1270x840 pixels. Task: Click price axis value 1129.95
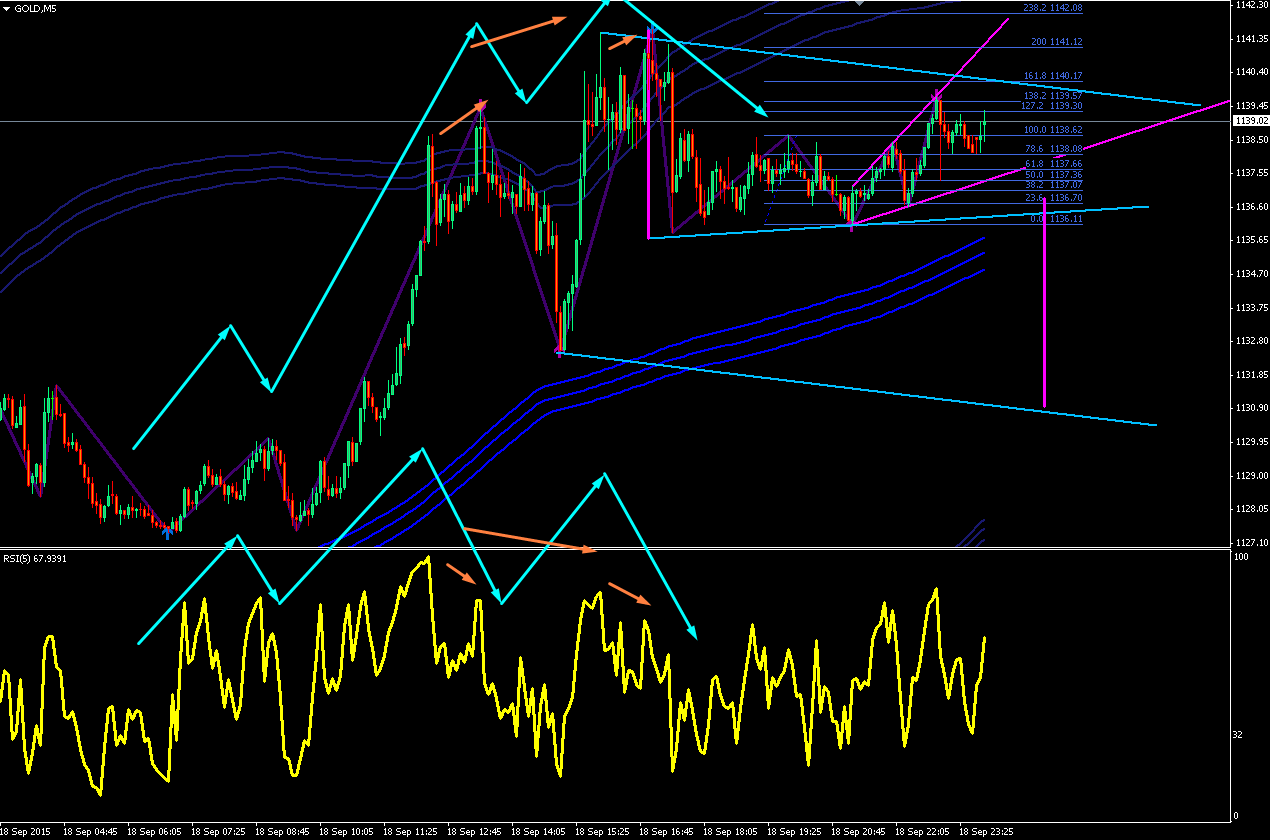pos(1250,441)
